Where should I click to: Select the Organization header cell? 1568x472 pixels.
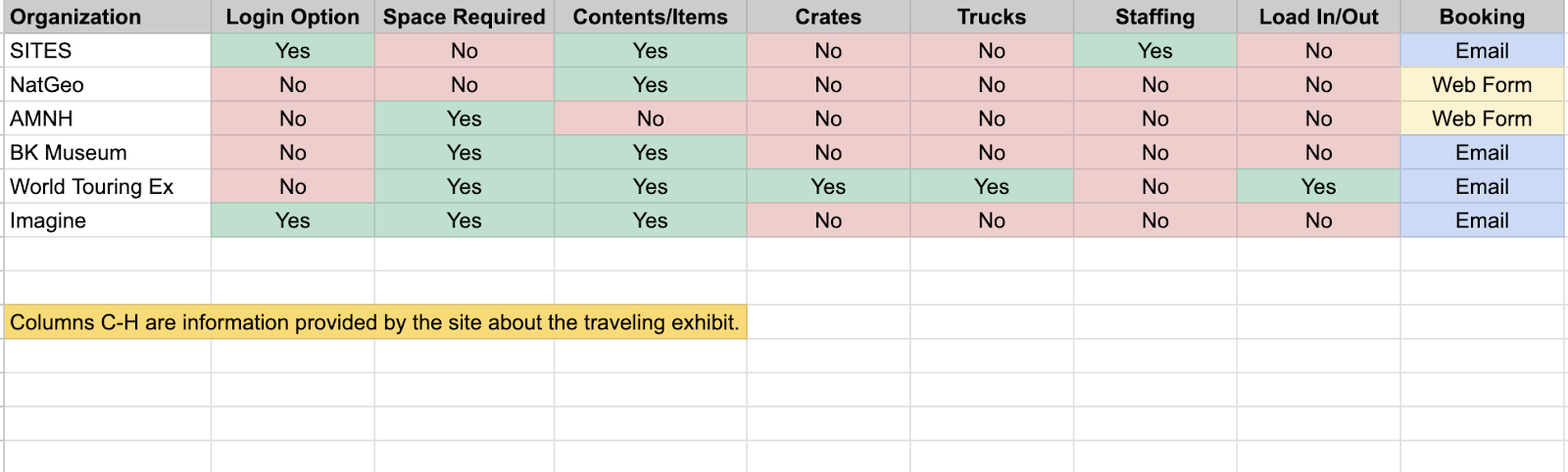click(108, 17)
